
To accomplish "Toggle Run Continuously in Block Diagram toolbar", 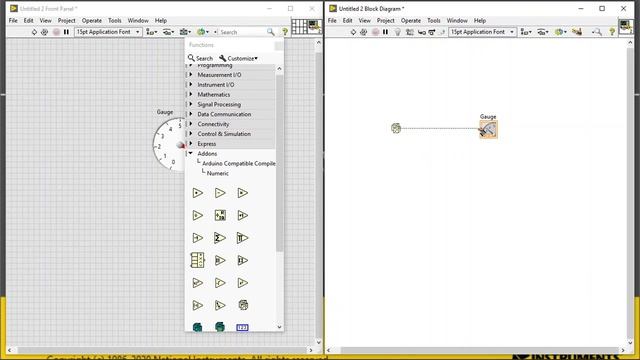I will point(364,32).
